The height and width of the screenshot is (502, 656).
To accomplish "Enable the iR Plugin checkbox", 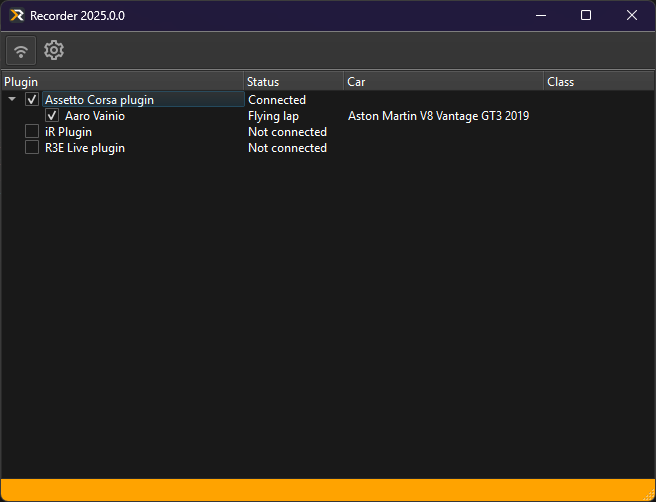I will pyautogui.click(x=32, y=132).
